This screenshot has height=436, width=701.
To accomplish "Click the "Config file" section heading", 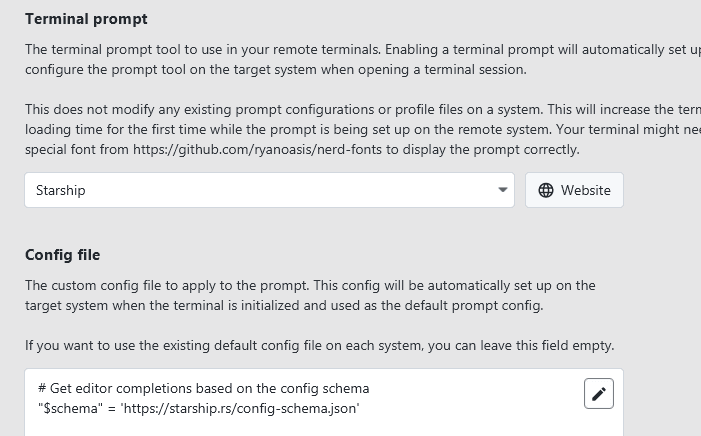I will (63, 255).
